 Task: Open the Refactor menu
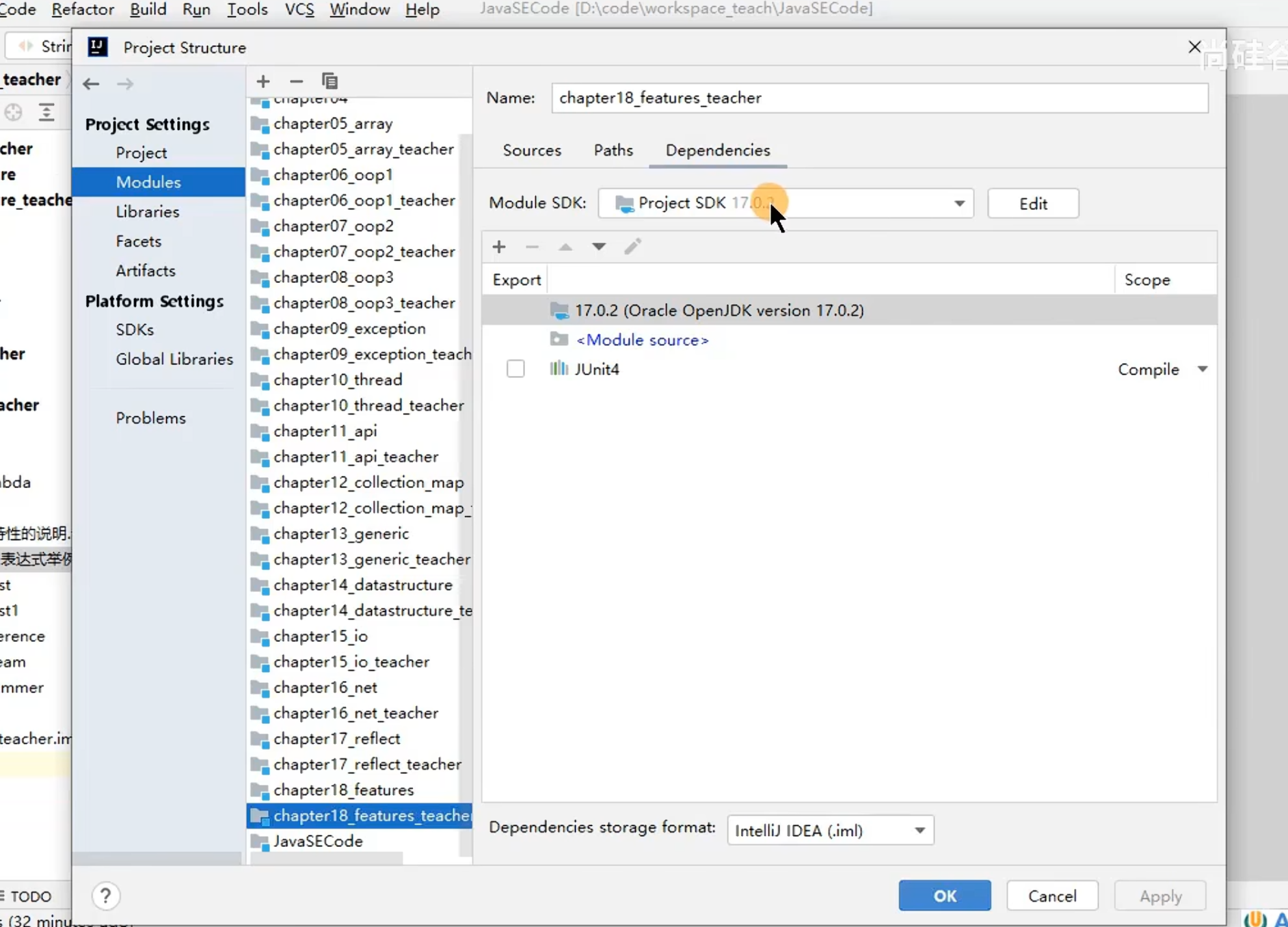click(83, 10)
